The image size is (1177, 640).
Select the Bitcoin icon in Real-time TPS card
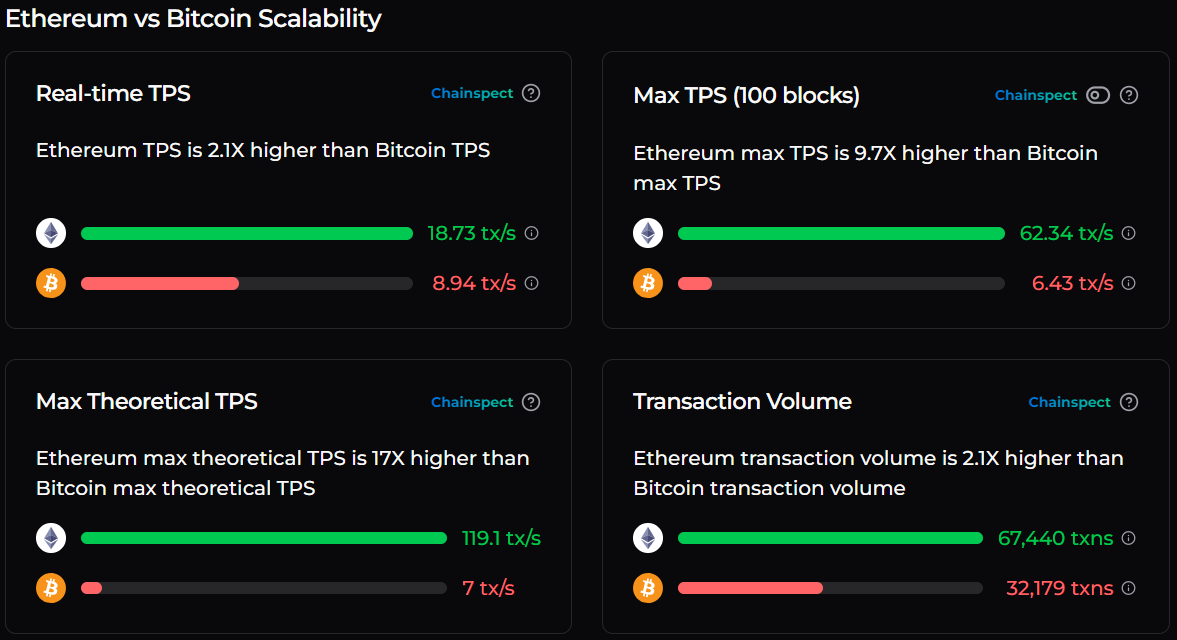[50, 282]
